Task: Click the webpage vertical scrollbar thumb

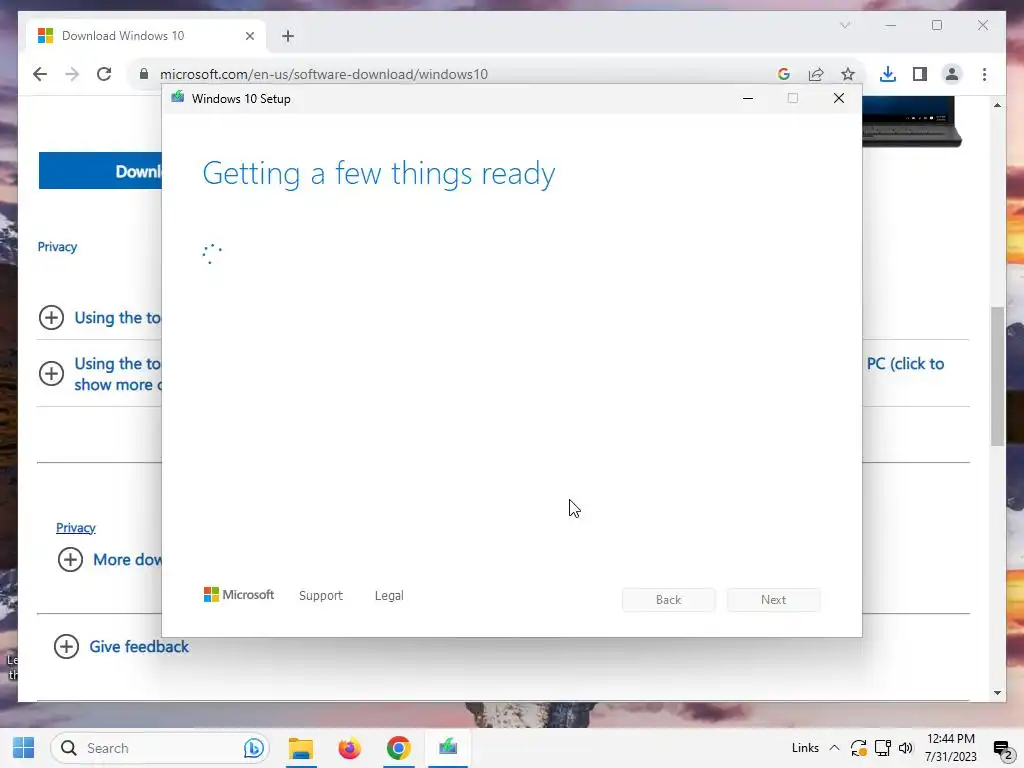Action: (997, 376)
